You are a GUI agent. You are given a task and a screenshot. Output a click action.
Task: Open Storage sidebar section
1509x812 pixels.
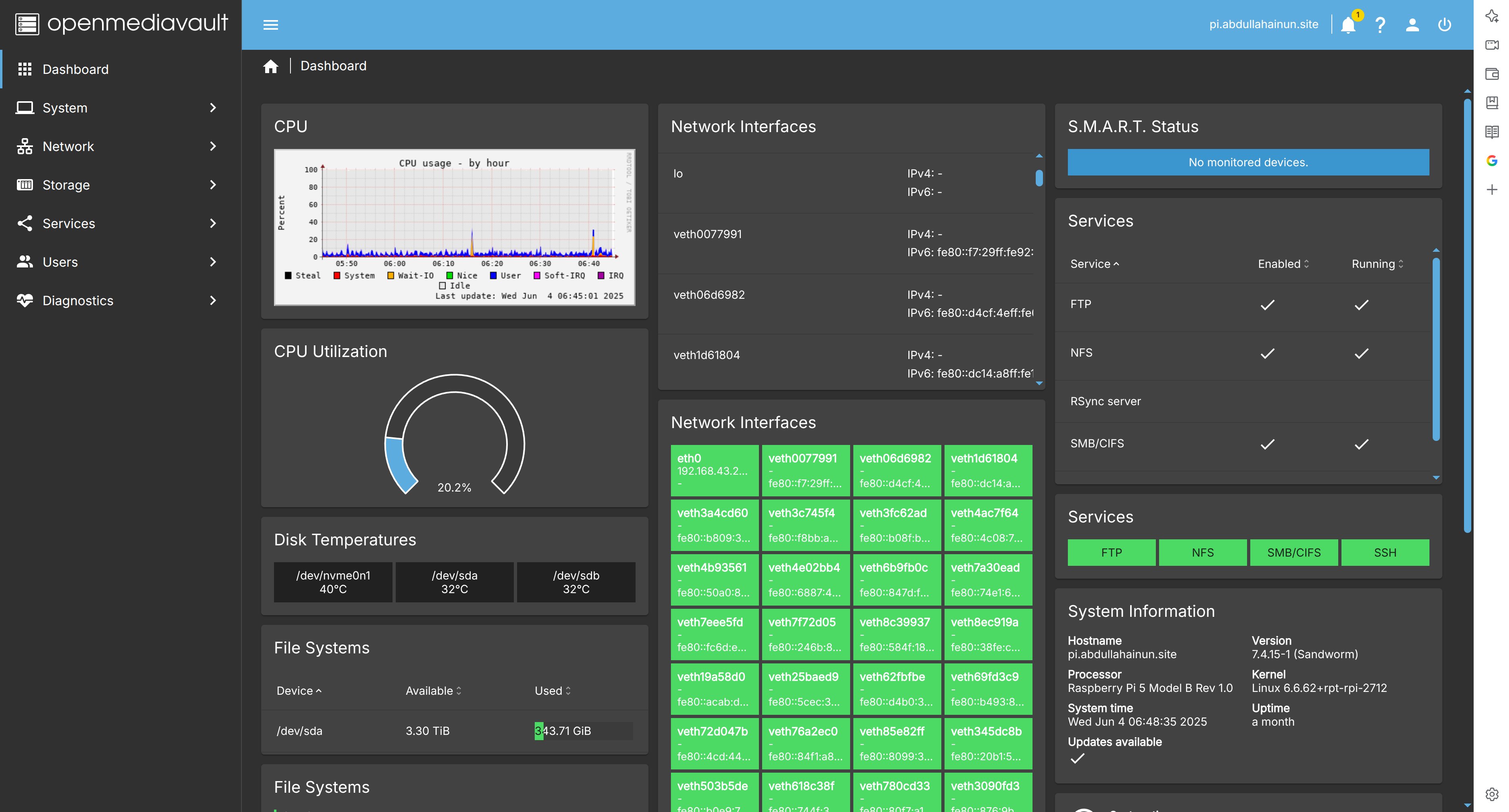120,185
